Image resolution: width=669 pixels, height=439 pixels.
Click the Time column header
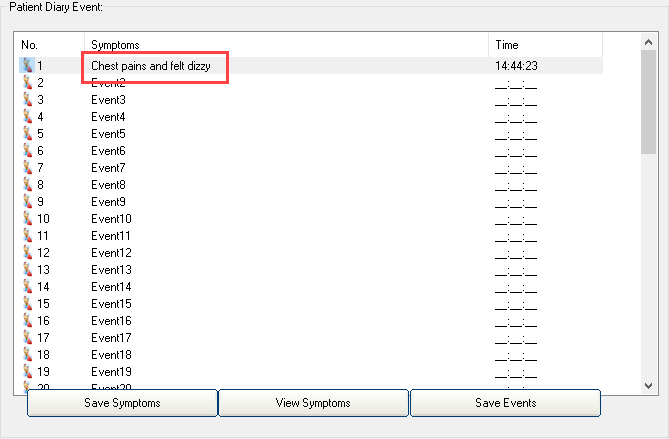tap(545, 45)
